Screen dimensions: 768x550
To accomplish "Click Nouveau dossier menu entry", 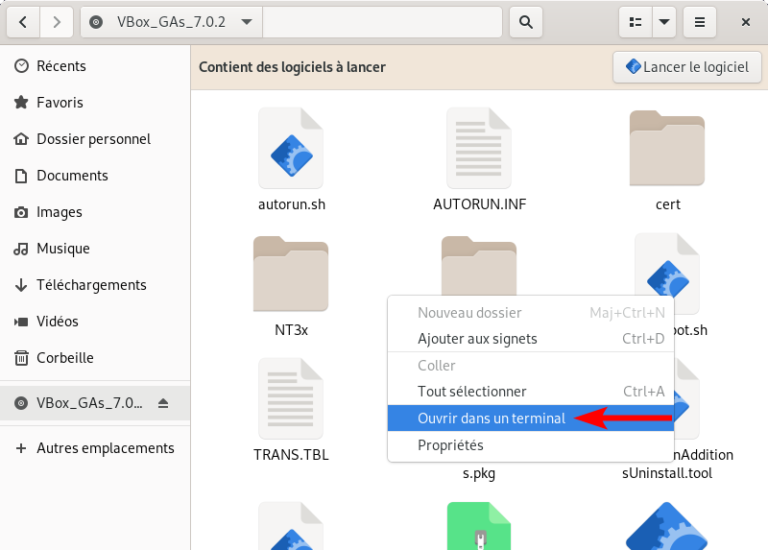I will (x=531, y=312).
